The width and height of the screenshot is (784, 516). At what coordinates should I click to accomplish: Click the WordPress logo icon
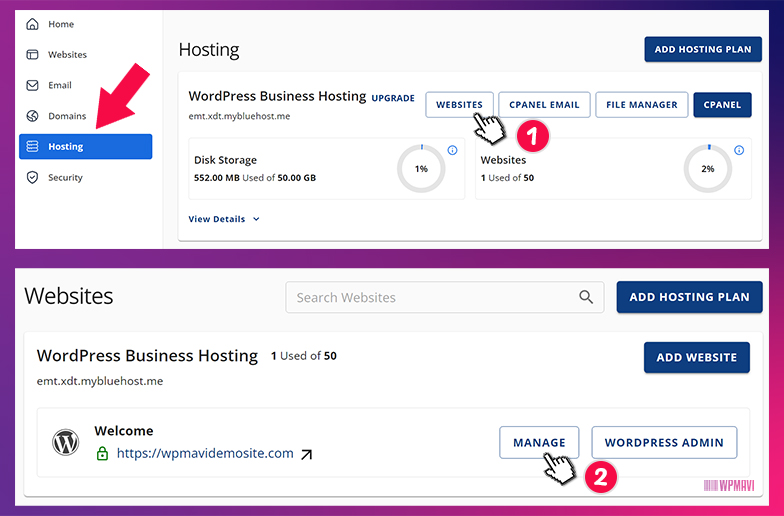[66, 442]
